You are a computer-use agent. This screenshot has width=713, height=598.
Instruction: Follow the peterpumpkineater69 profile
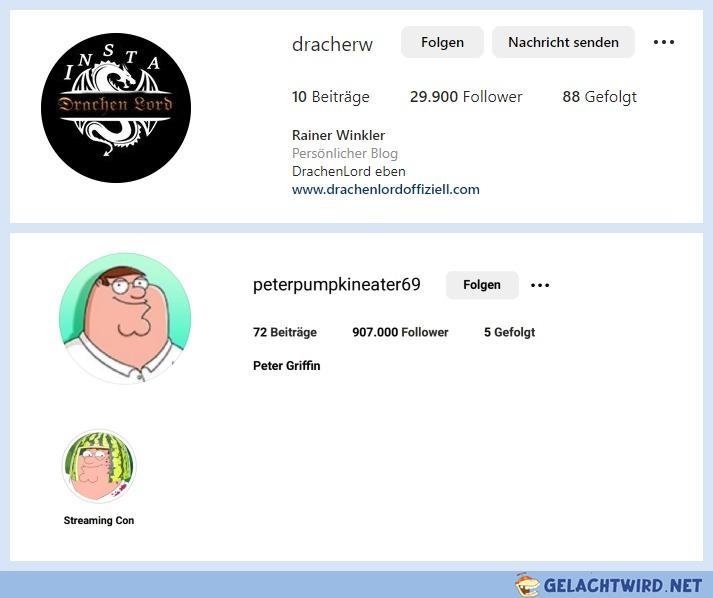tap(482, 285)
